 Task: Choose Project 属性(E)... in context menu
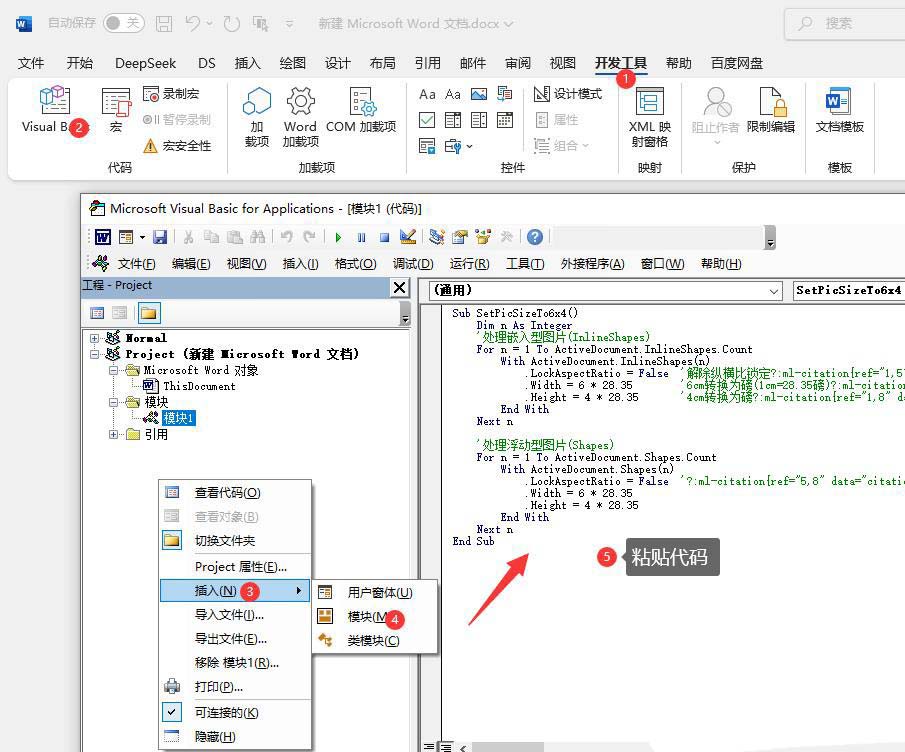[235, 567]
